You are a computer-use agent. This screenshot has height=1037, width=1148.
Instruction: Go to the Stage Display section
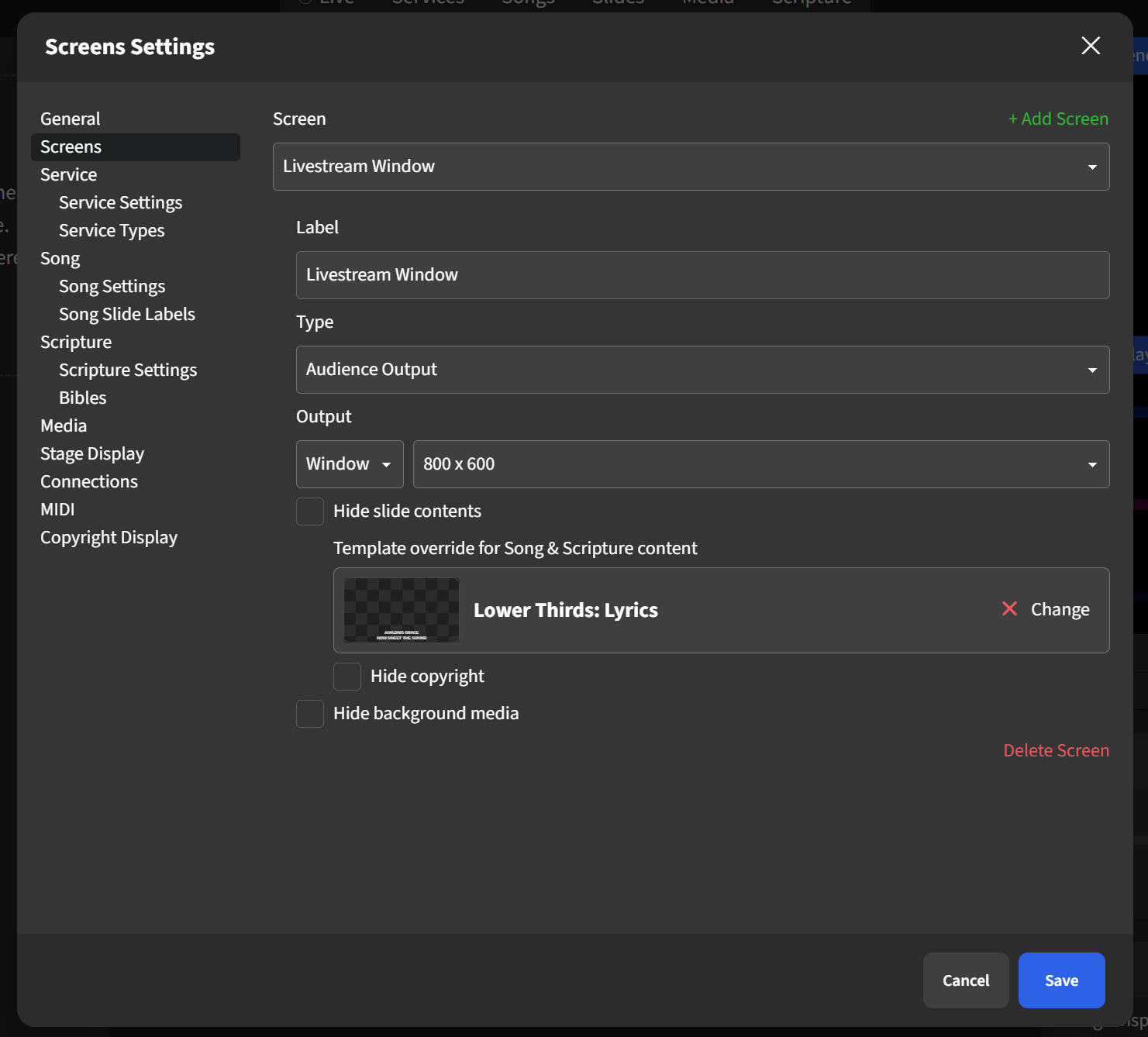click(91, 453)
